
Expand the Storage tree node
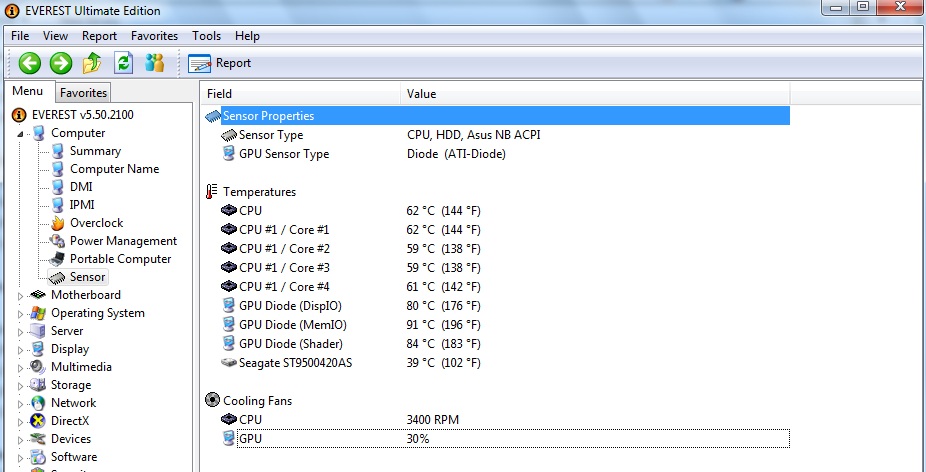(x=21, y=386)
